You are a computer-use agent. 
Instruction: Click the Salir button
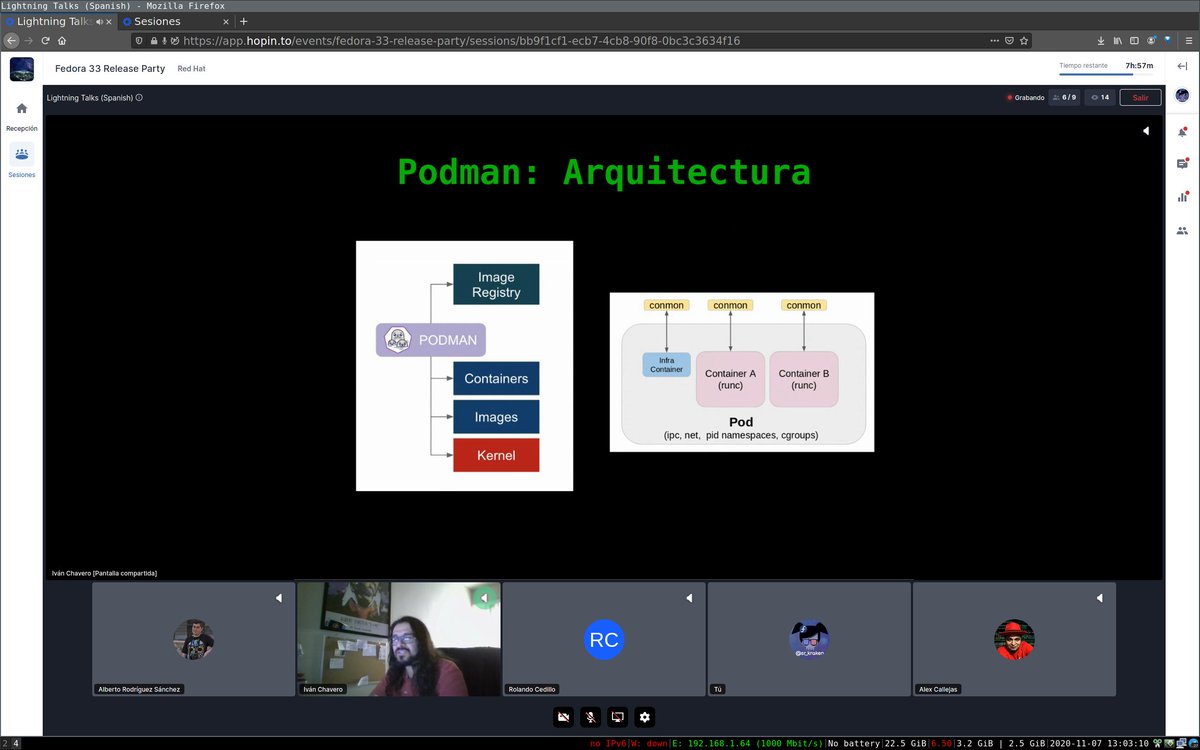1141,97
